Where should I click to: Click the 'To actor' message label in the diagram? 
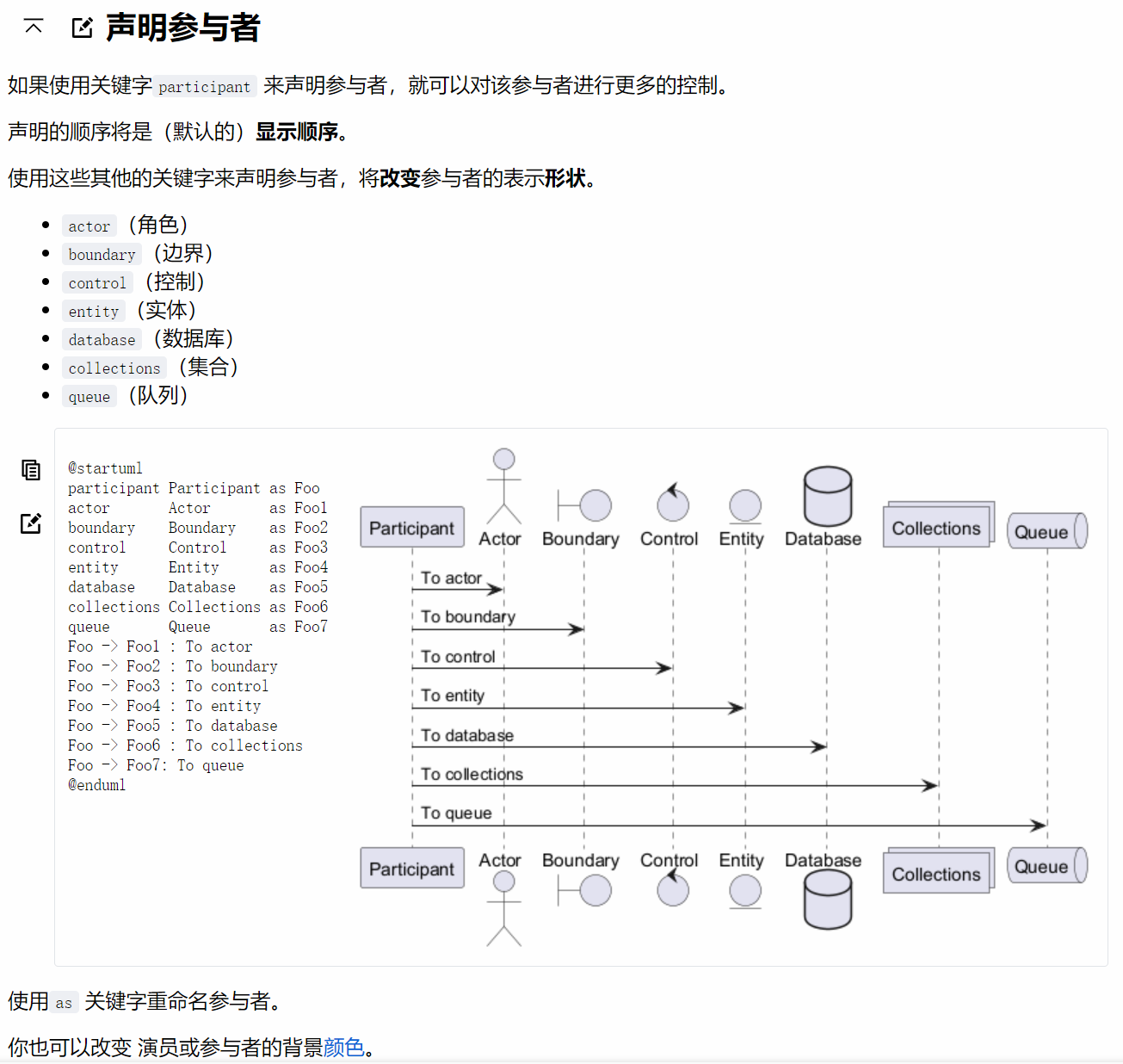pos(451,578)
